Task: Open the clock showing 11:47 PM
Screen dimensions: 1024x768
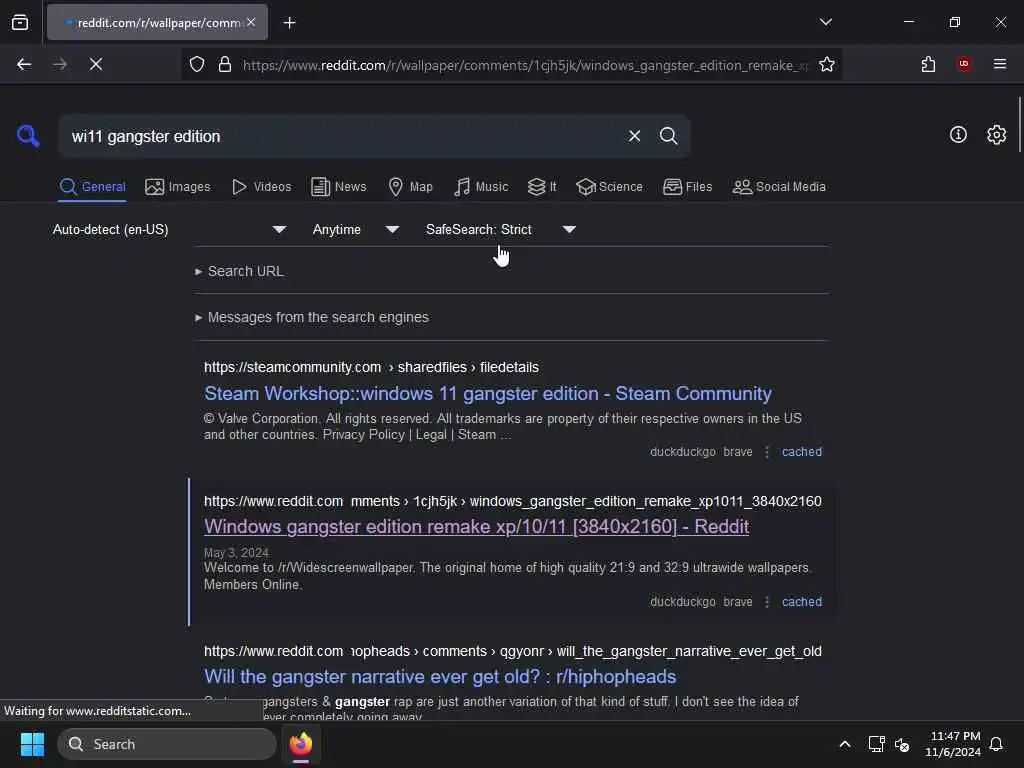Action: [x=953, y=744]
